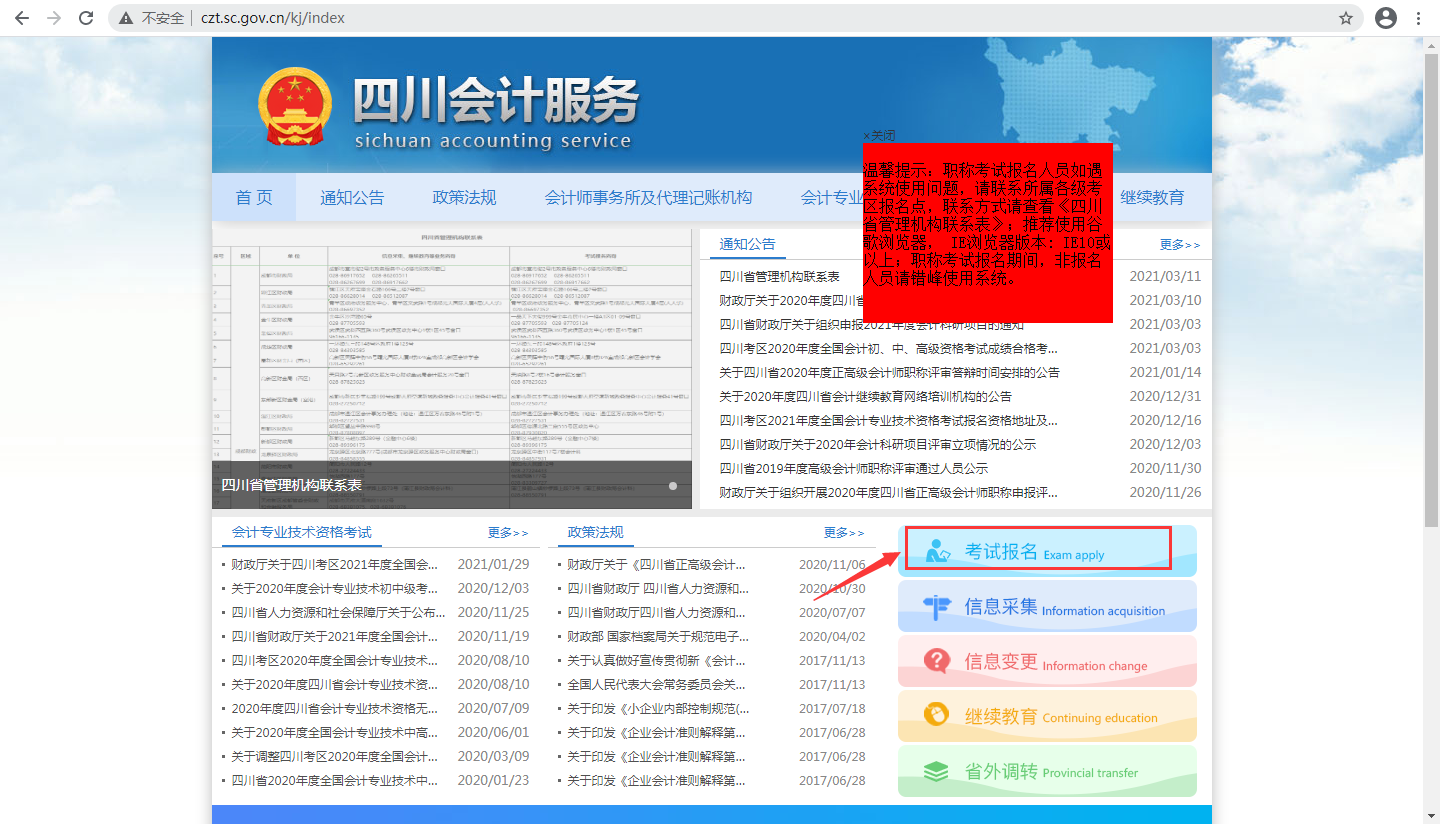
Task: Open the Chrome profile avatar icon
Action: tap(1385, 18)
